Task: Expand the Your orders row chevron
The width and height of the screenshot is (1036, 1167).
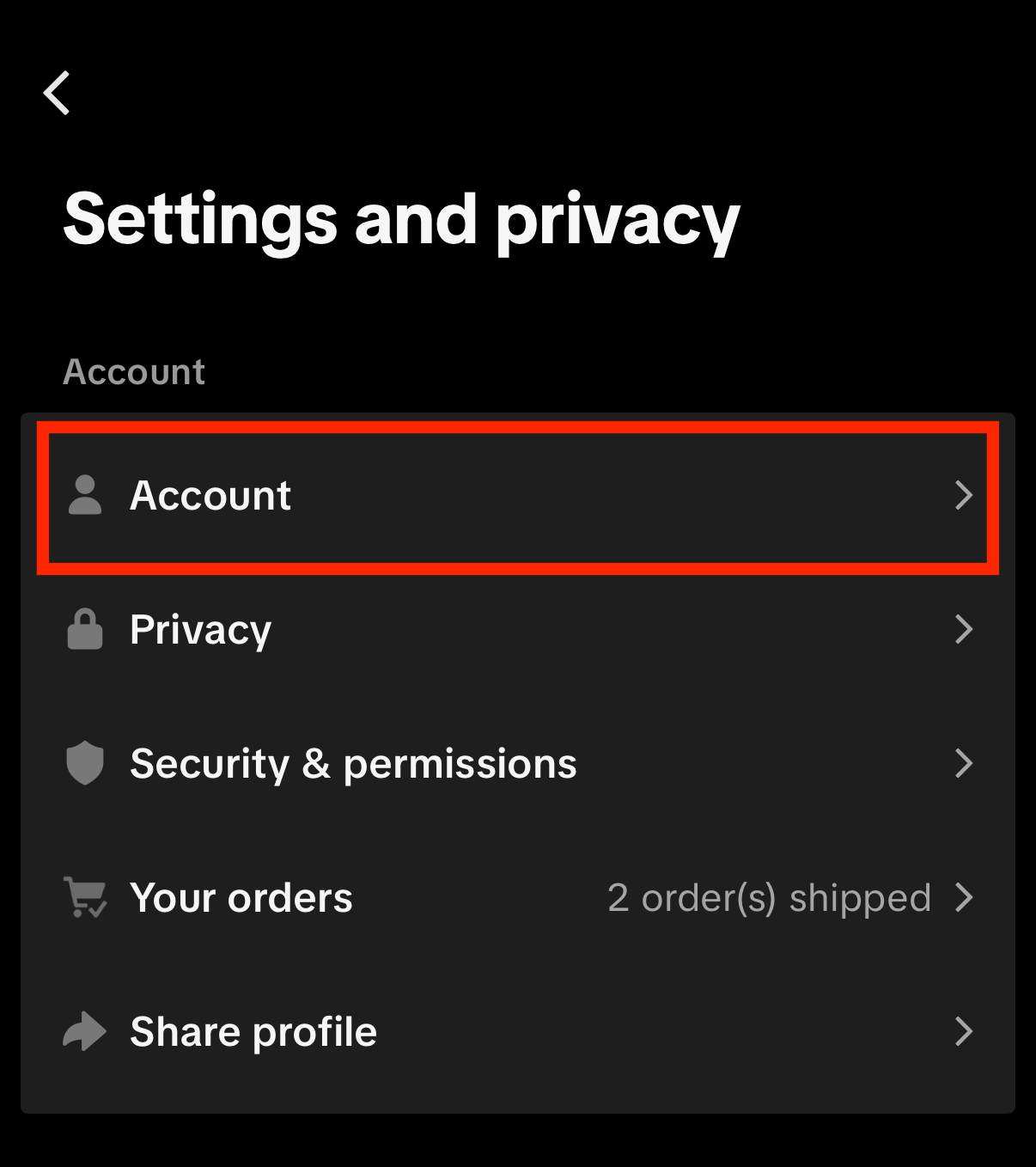Action: point(964,897)
